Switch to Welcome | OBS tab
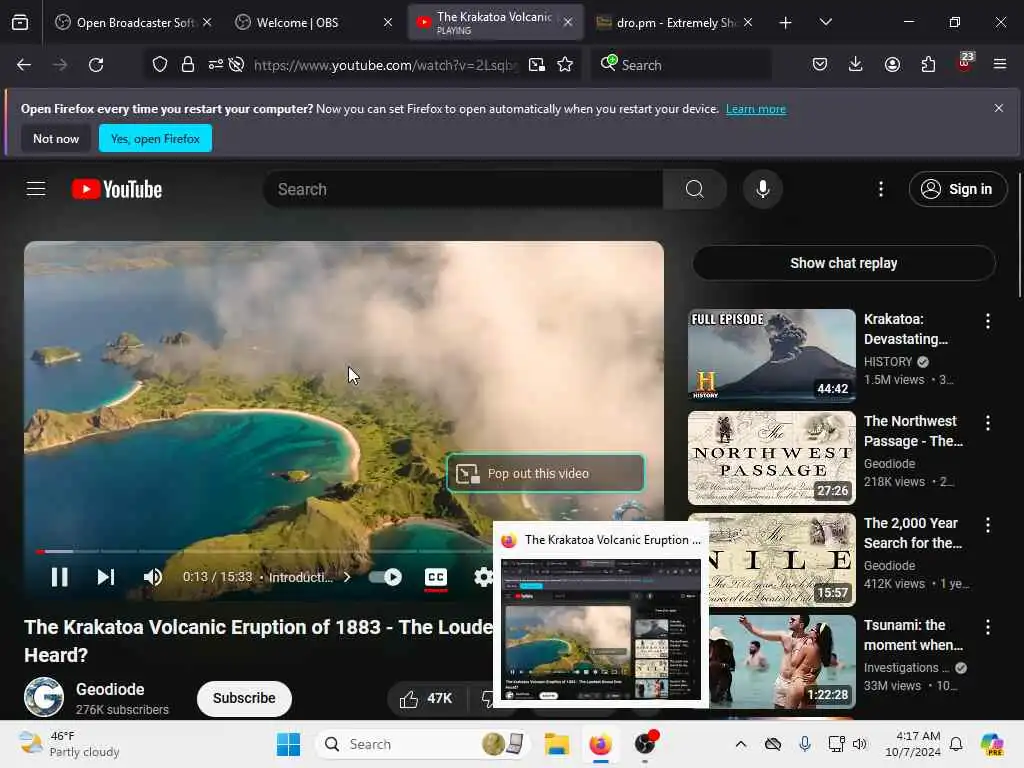 pos(313,22)
